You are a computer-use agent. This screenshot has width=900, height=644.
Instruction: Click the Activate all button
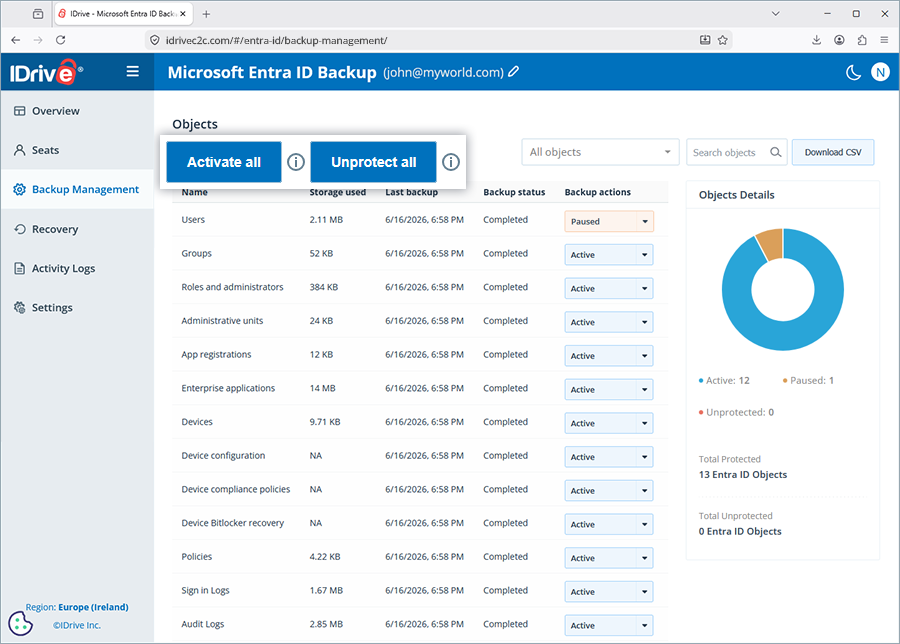coord(224,162)
